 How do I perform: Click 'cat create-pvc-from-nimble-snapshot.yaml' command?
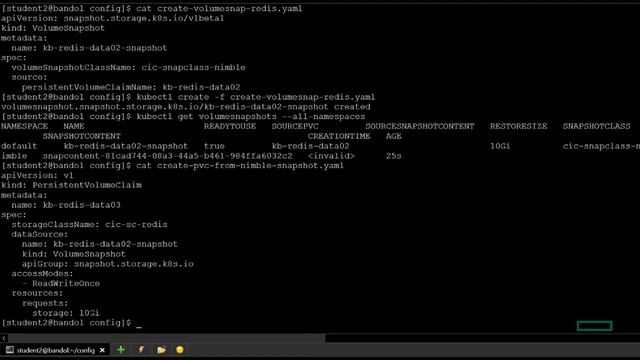tap(240, 166)
